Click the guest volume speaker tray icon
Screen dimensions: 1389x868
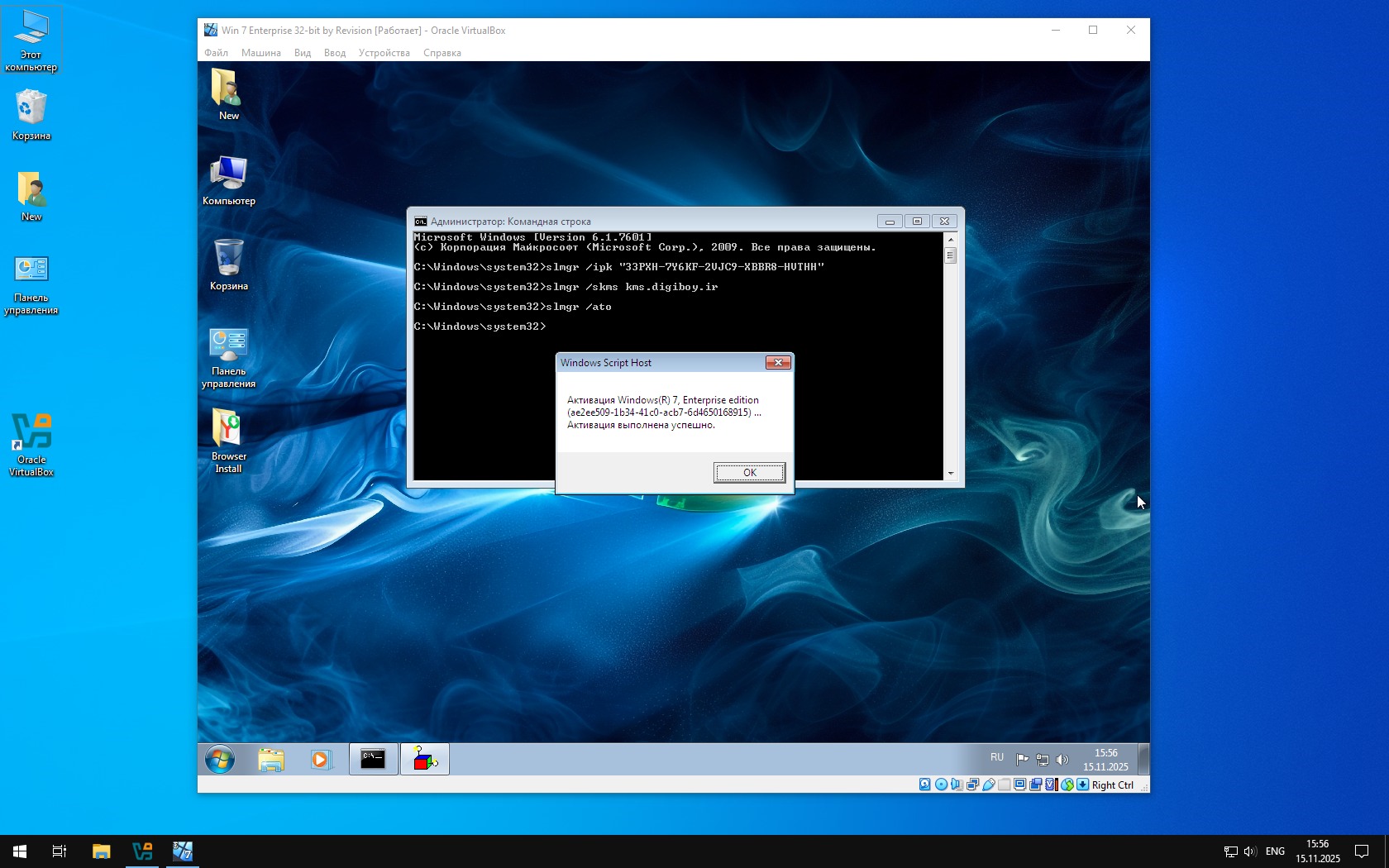click(1062, 759)
